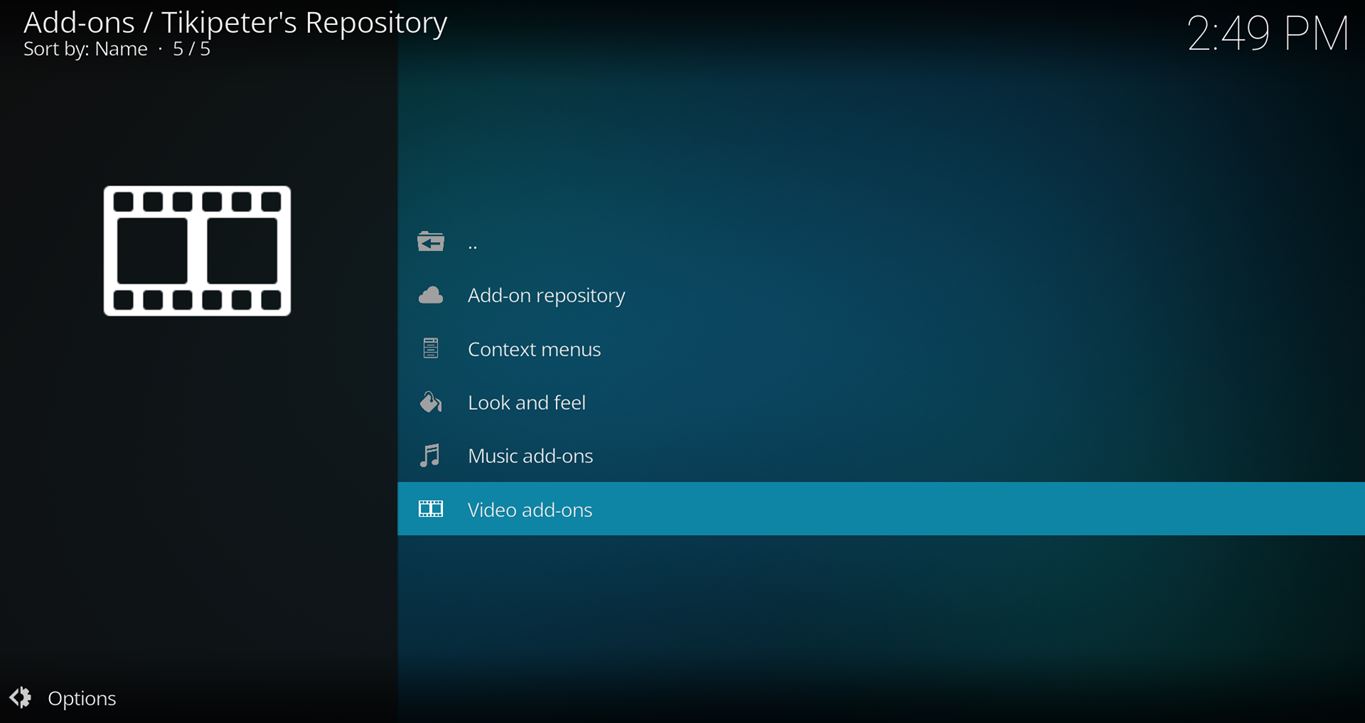1365x723 pixels.
Task: Click the paint bucket Look and feel icon
Action: 430,402
